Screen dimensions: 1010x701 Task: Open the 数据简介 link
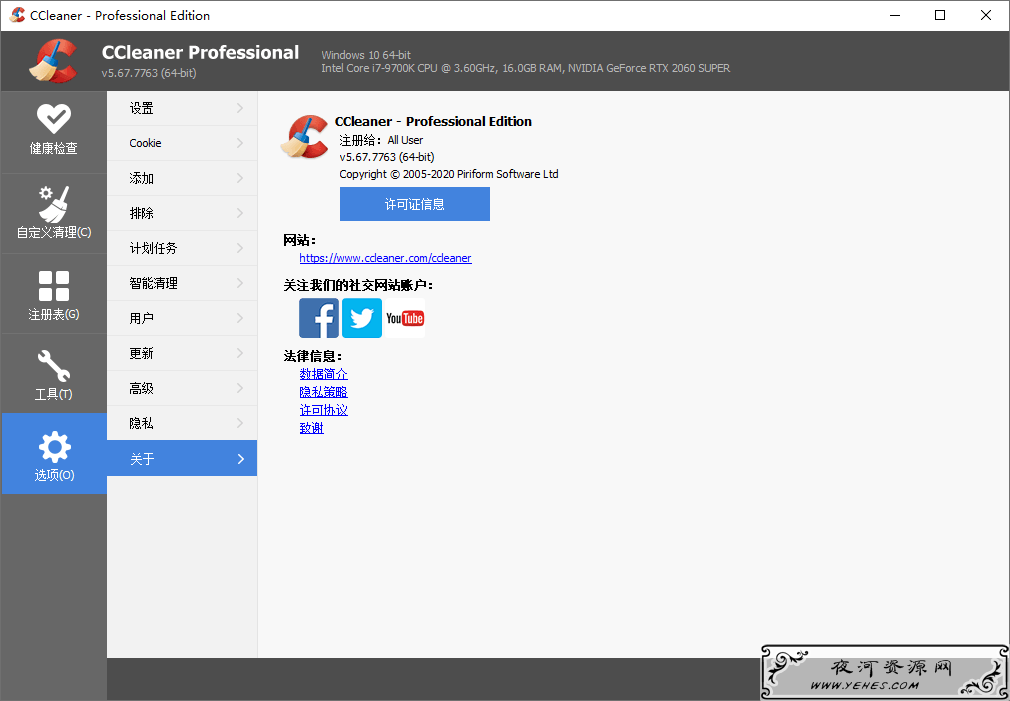coord(323,374)
